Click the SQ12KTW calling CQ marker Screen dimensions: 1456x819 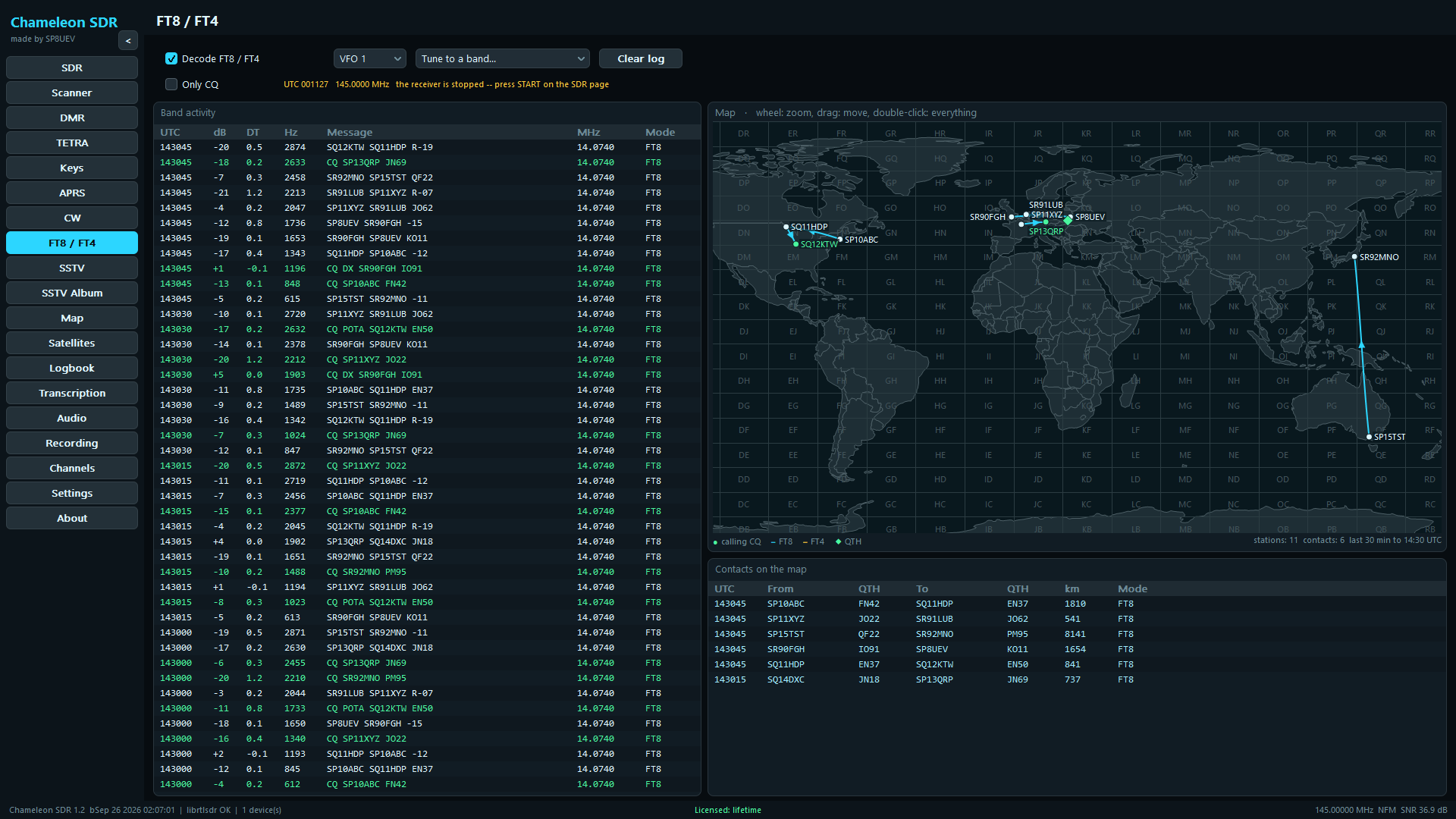(x=795, y=244)
